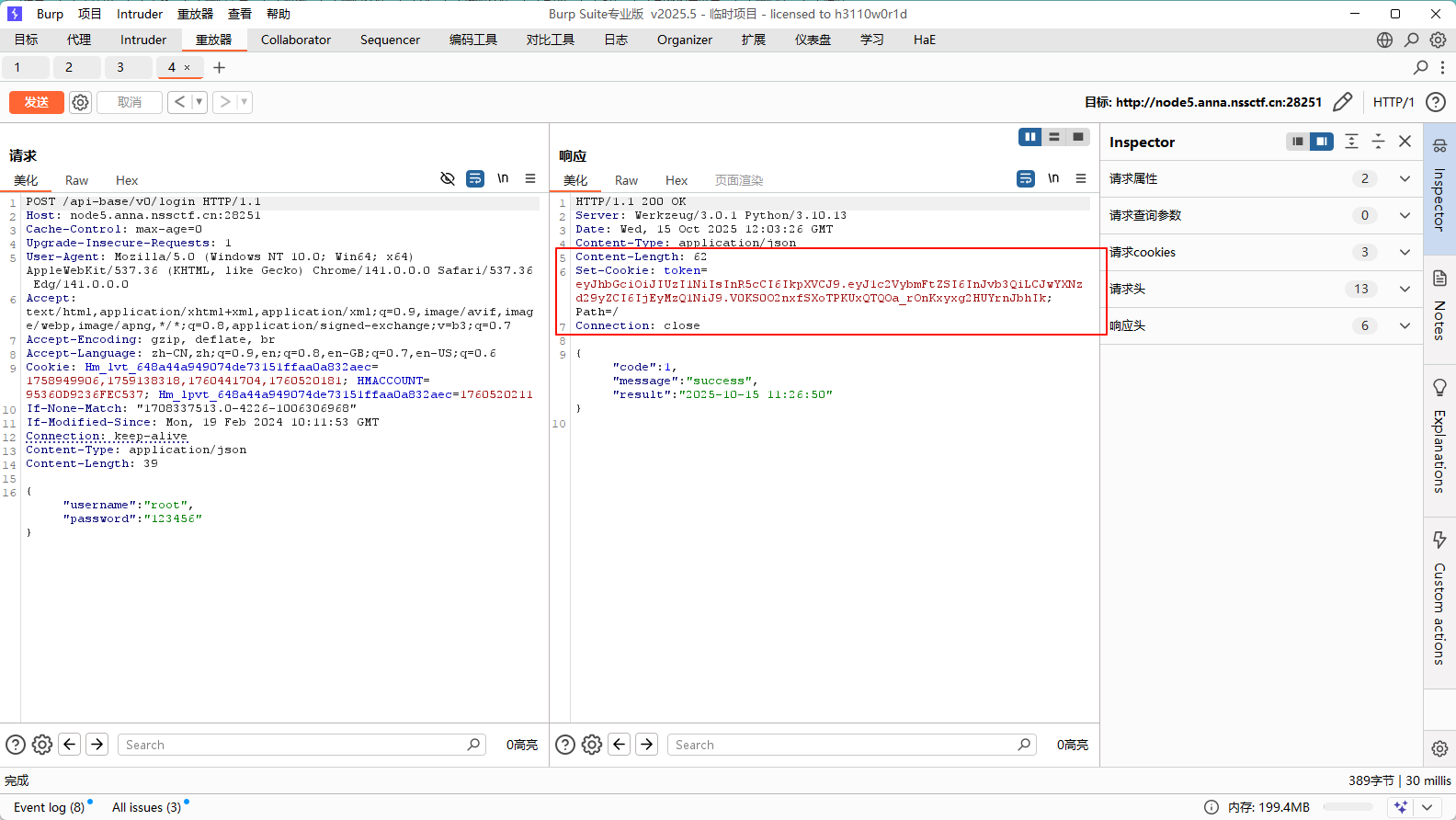Image resolution: width=1456 pixels, height=820 pixels.
Task: Expand all Inspector sections icon
Action: click(1351, 142)
